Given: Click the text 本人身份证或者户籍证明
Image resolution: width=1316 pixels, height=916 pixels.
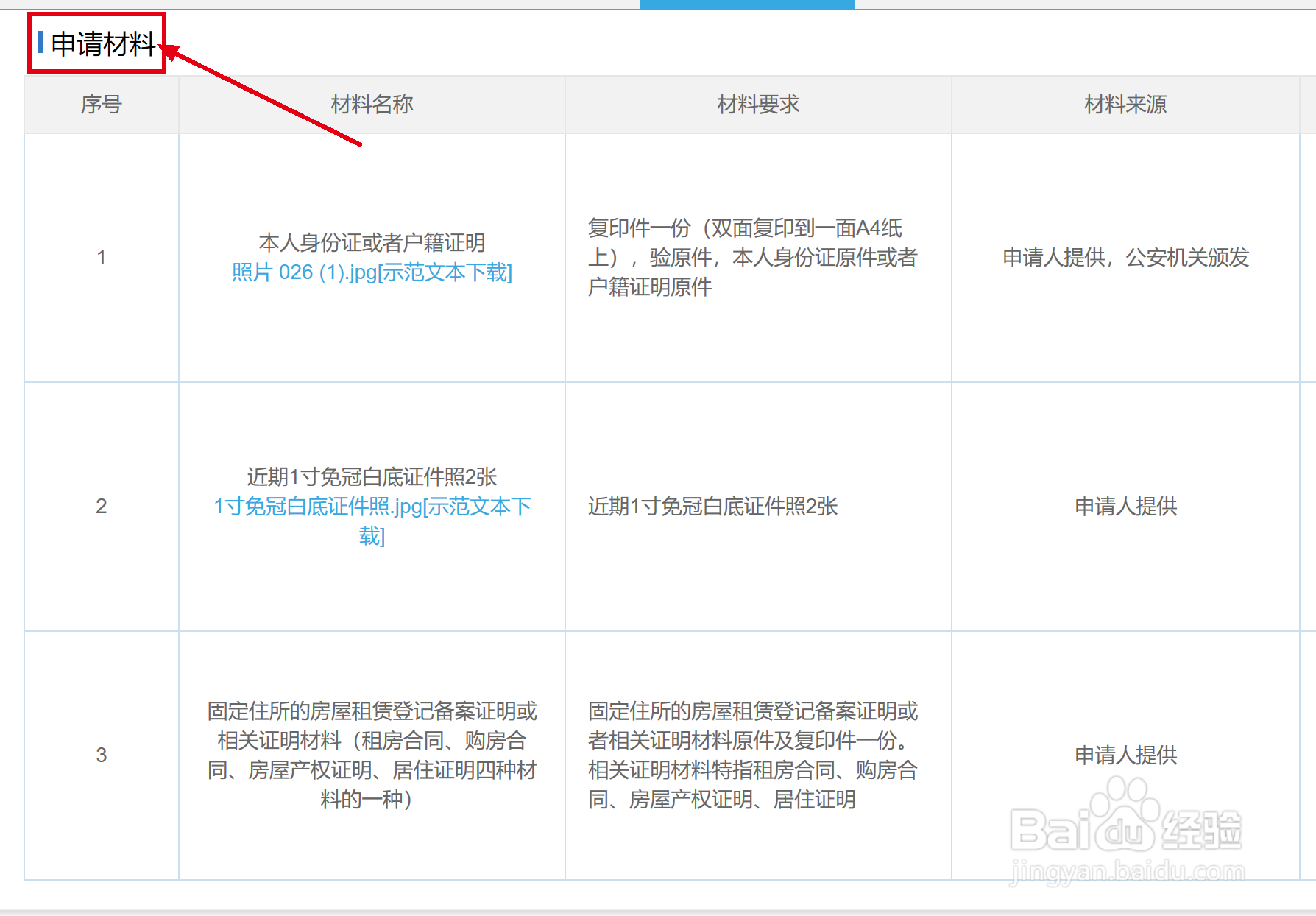Looking at the screenshot, I should (372, 242).
